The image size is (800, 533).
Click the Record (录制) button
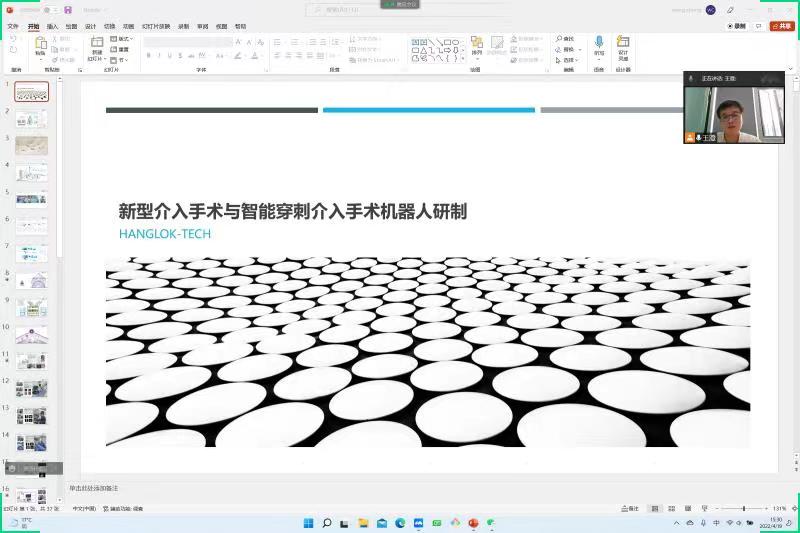[x=736, y=26]
